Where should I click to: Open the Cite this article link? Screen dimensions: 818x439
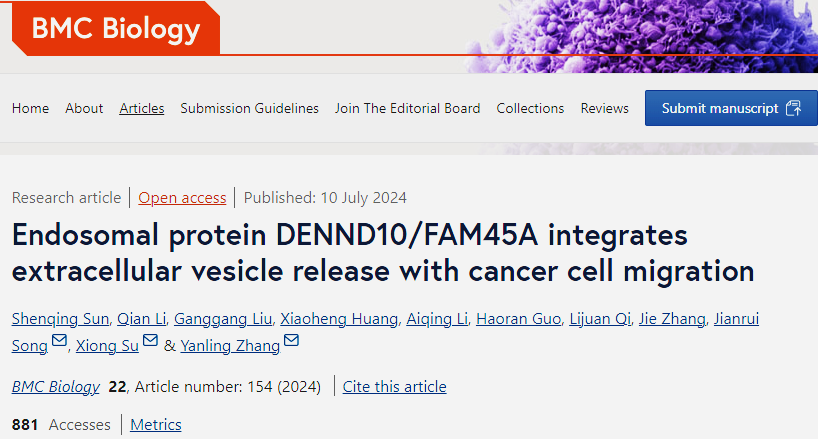pos(394,386)
